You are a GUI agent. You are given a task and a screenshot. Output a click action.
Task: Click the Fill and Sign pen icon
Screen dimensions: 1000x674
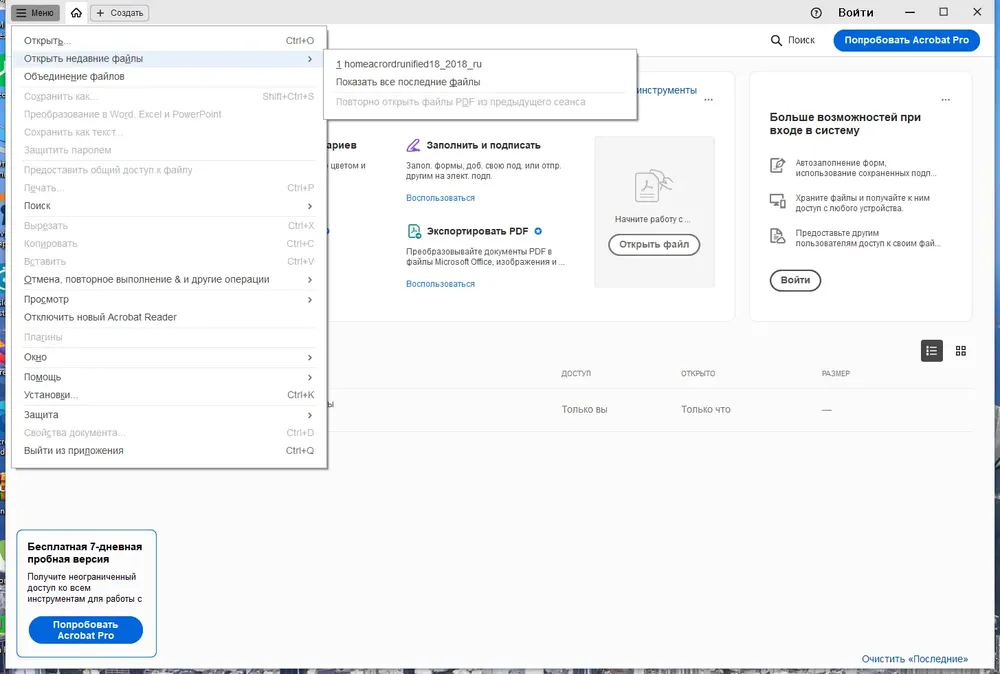click(x=413, y=145)
